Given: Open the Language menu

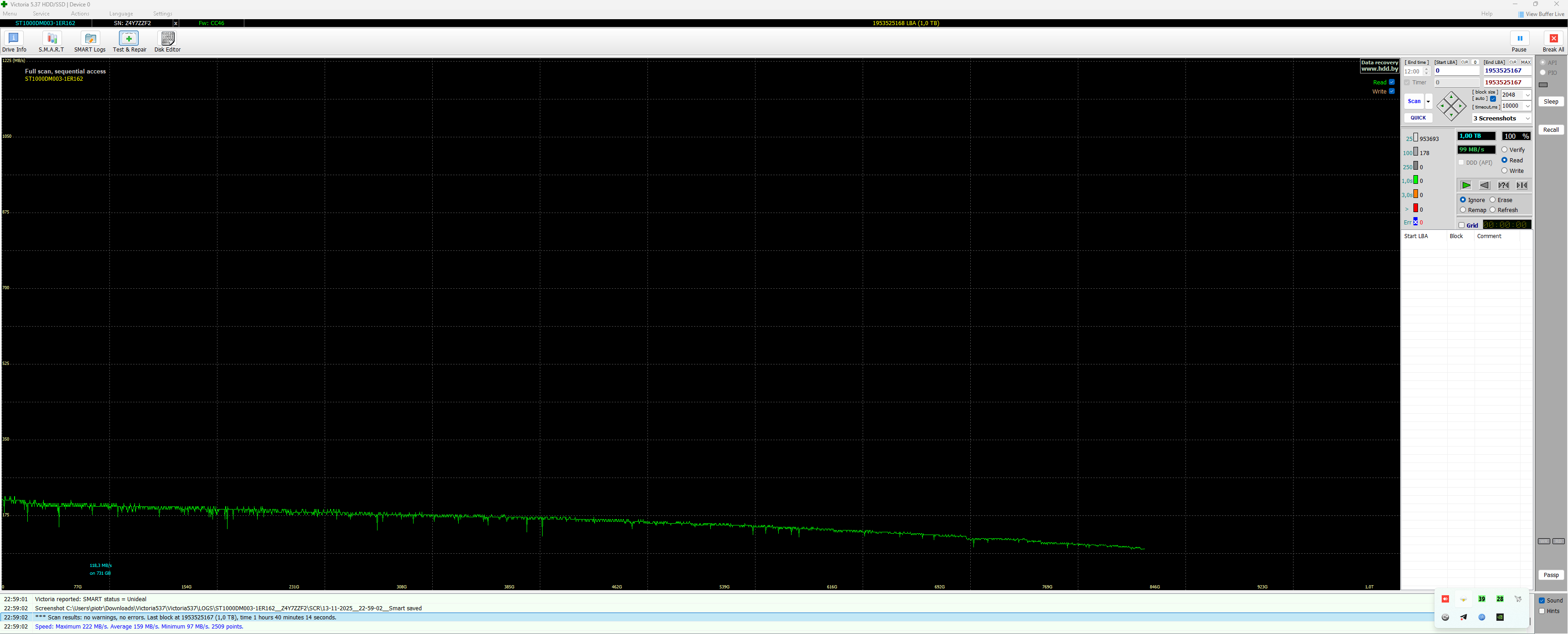Looking at the screenshot, I should [x=120, y=13].
